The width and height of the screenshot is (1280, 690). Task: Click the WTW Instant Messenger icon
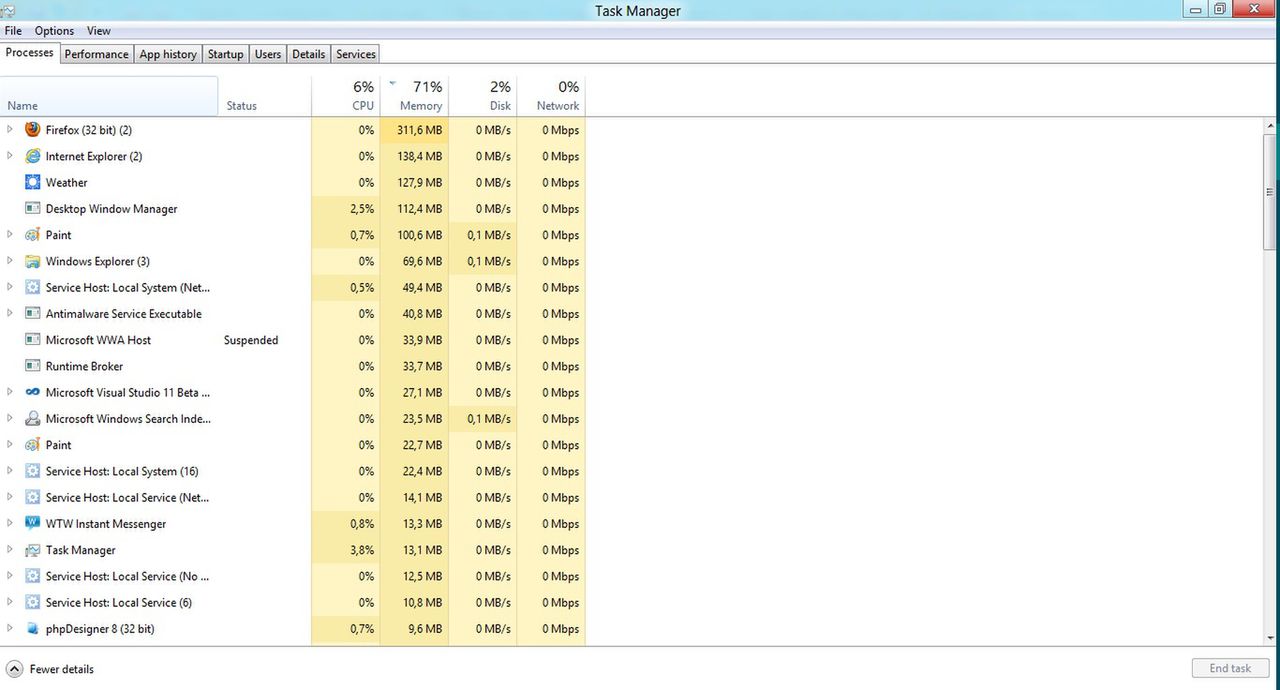[x=32, y=524]
